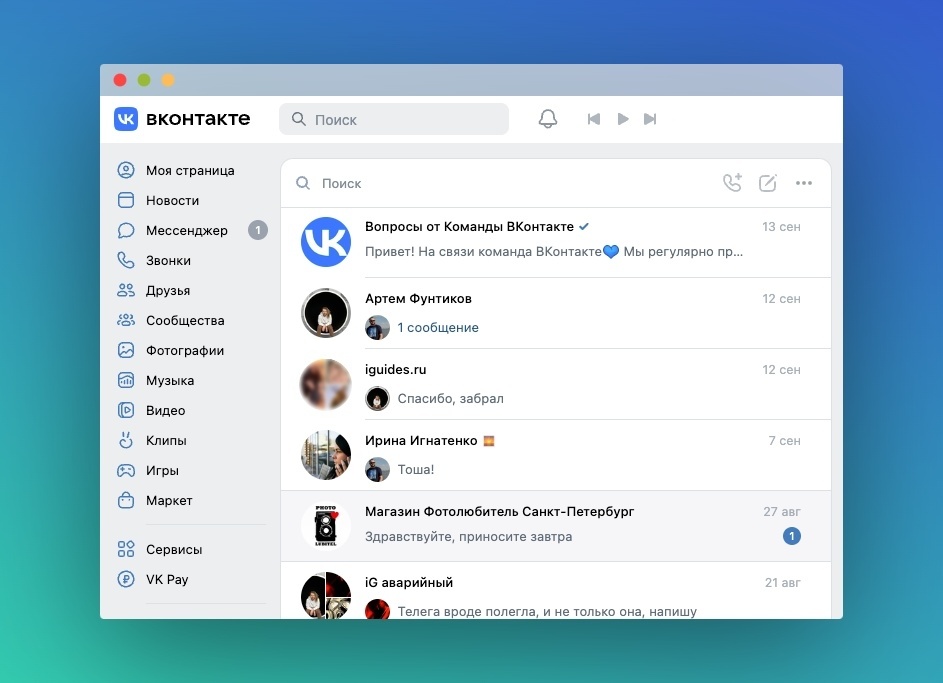Click the message text Спасибо, забрал
Viewport: 943px width, 683px height.
(450, 399)
